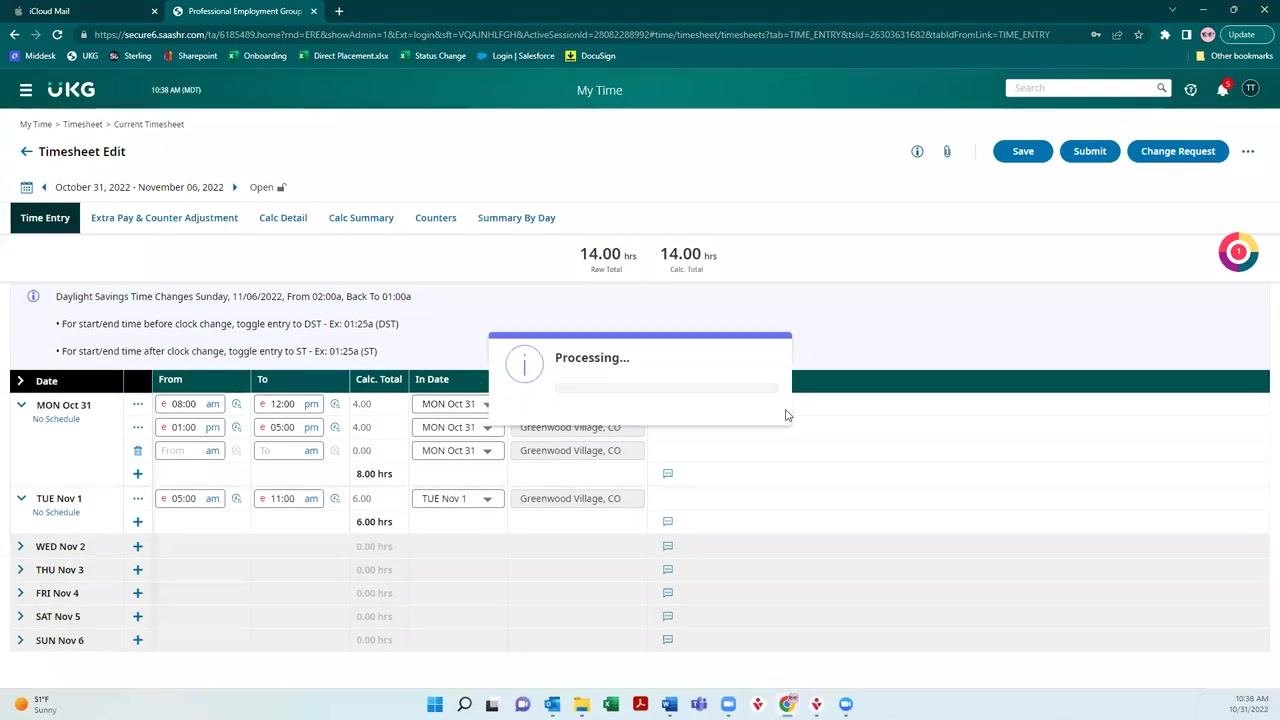This screenshot has height=720, width=1280.
Task: Open the UKG hamburger navigation menu
Action: click(26, 90)
